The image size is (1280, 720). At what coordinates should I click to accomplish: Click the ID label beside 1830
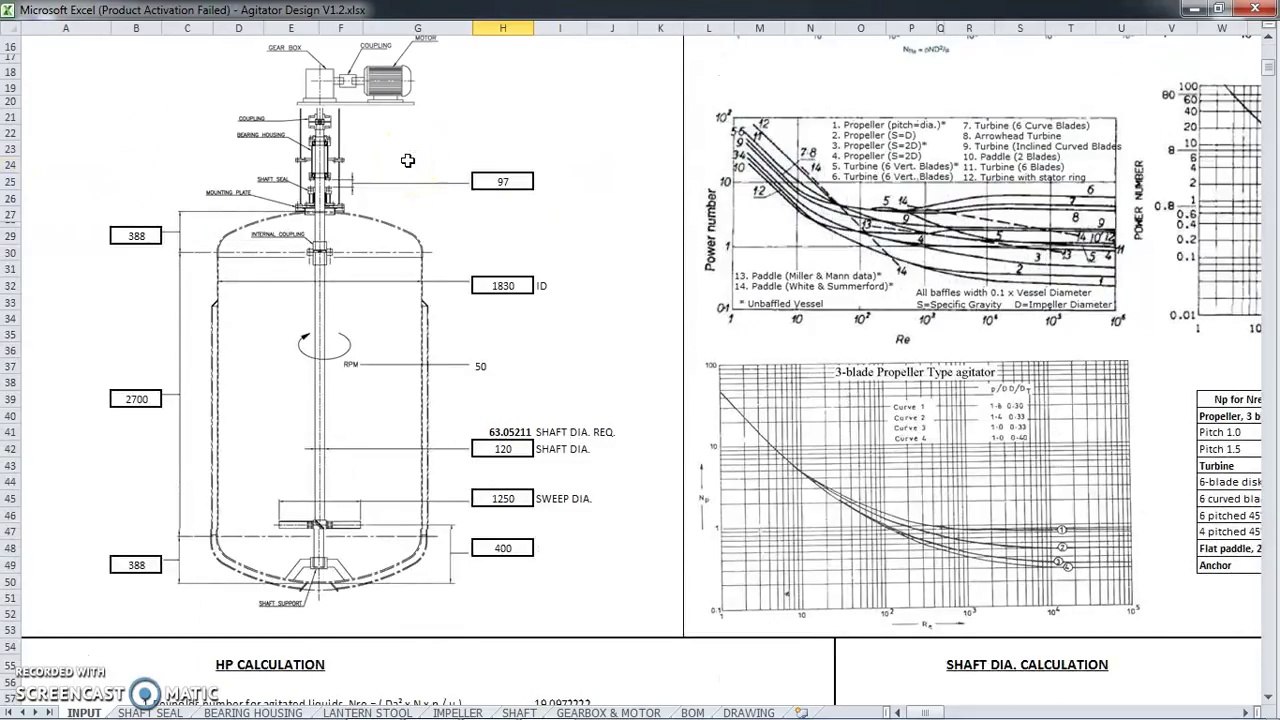point(542,286)
